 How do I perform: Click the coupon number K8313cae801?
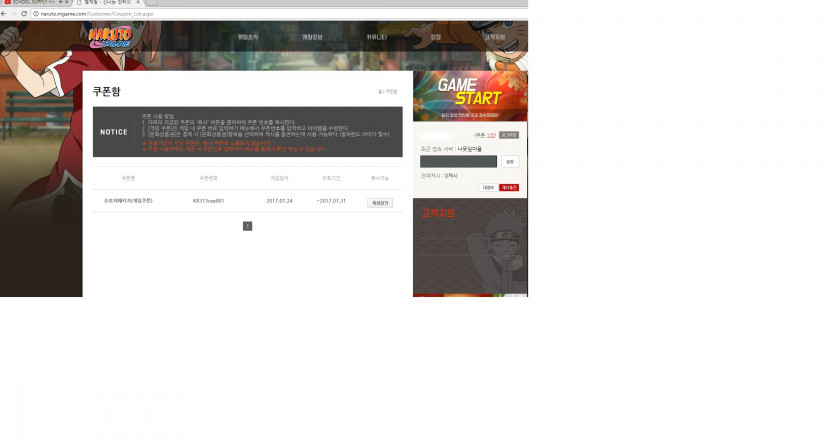click(x=209, y=202)
